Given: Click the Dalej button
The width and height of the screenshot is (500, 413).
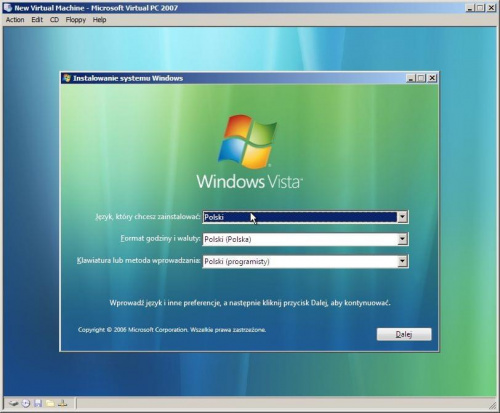Looking at the screenshot, I should pyautogui.click(x=404, y=334).
